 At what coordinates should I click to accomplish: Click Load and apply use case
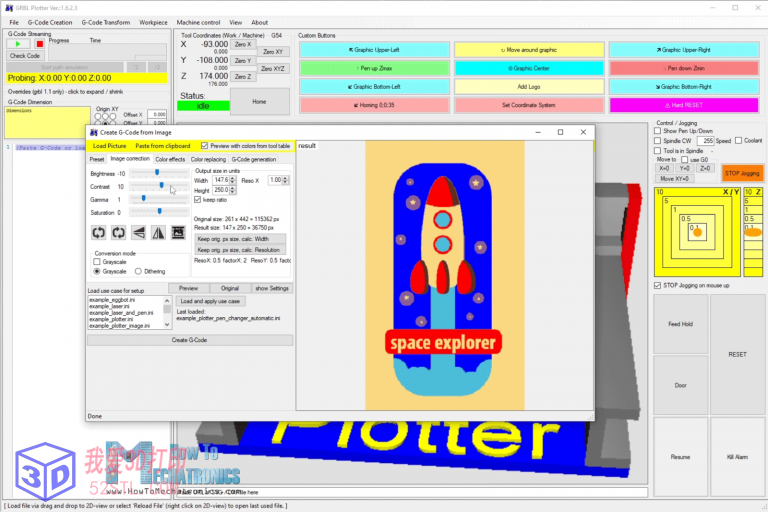coord(210,301)
